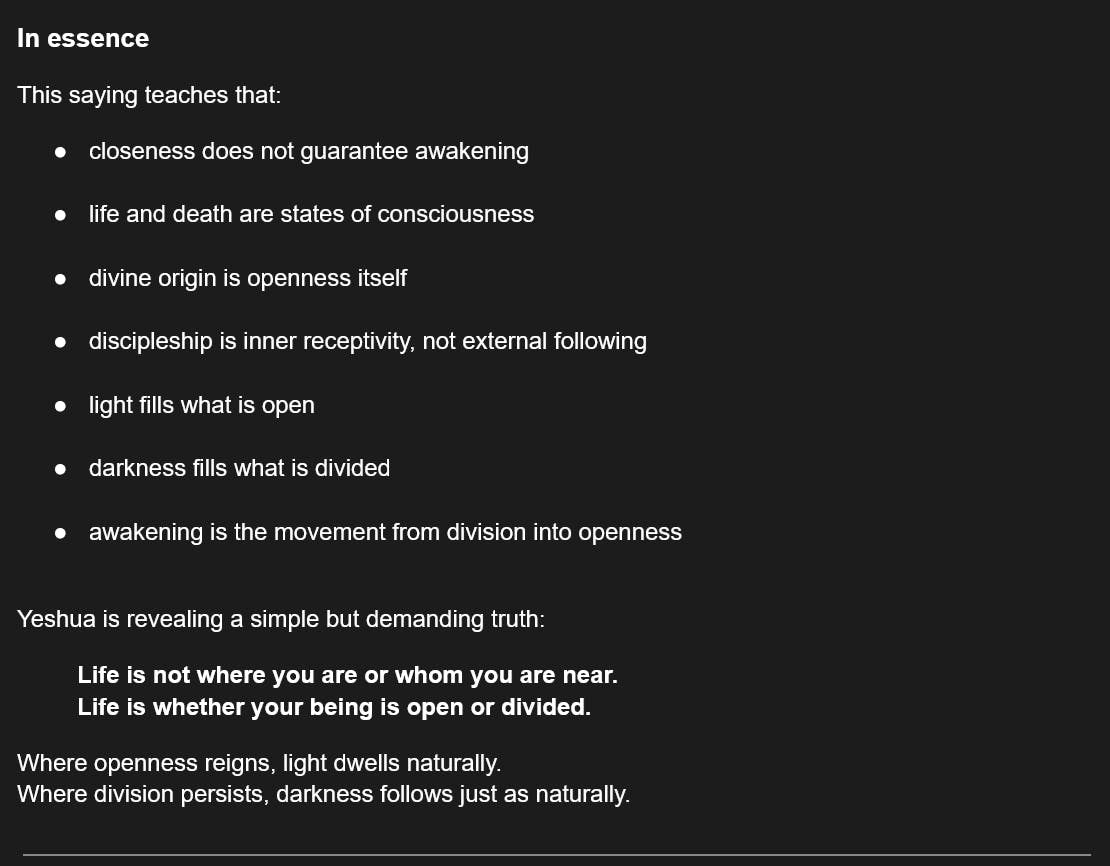Click the bold line "Life is not where you are"

(347, 675)
